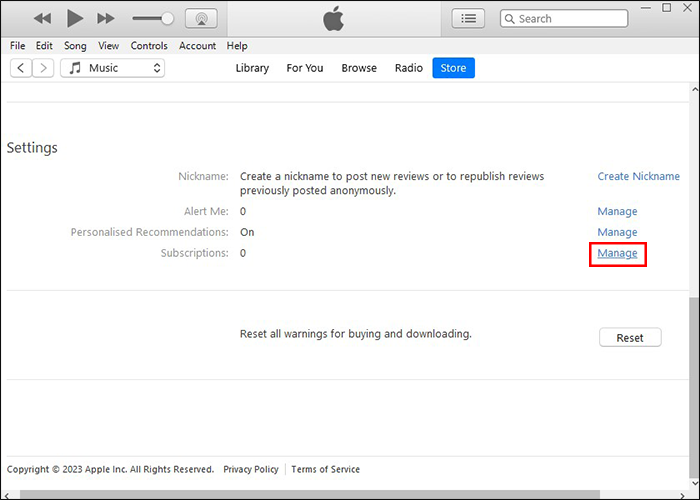This screenshot has width=700, height=500.
Task: Click Manage next to Subscriptions
Action: (x=617, y=253)
